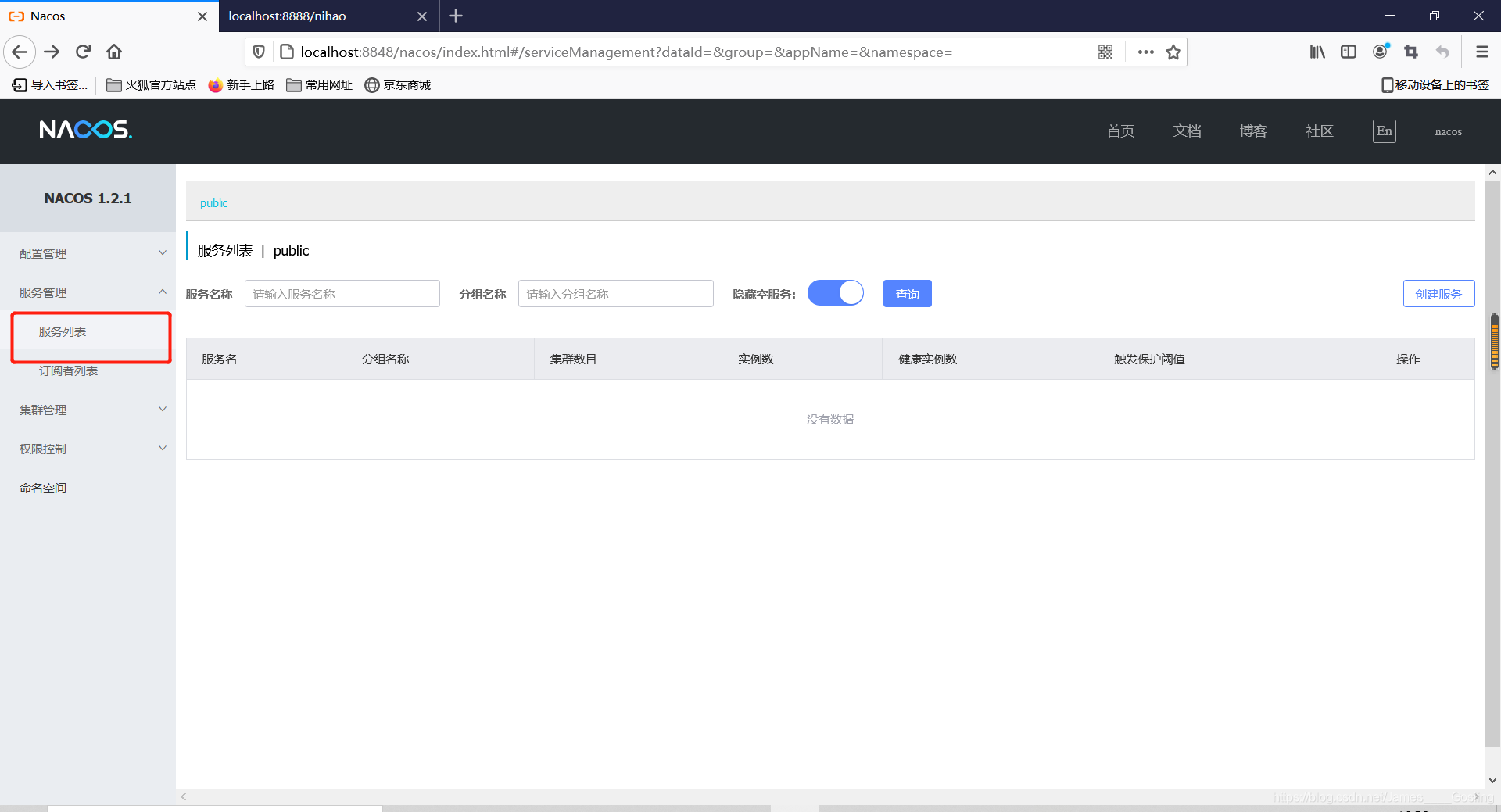Close the Nacos tab

pos(202,16)
